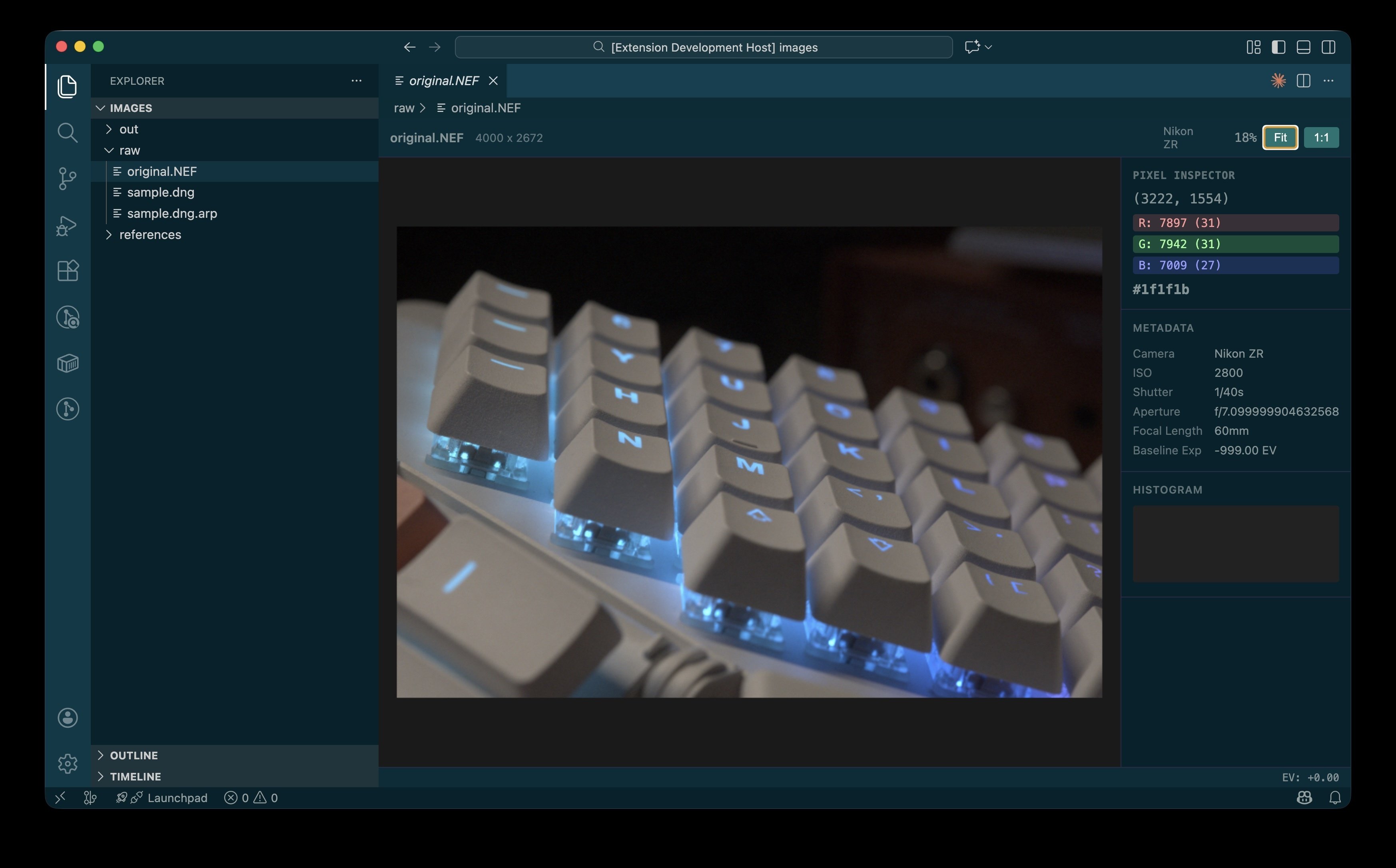Split the original.NEF editor

pyautogui.click(x=1303, y=81)
